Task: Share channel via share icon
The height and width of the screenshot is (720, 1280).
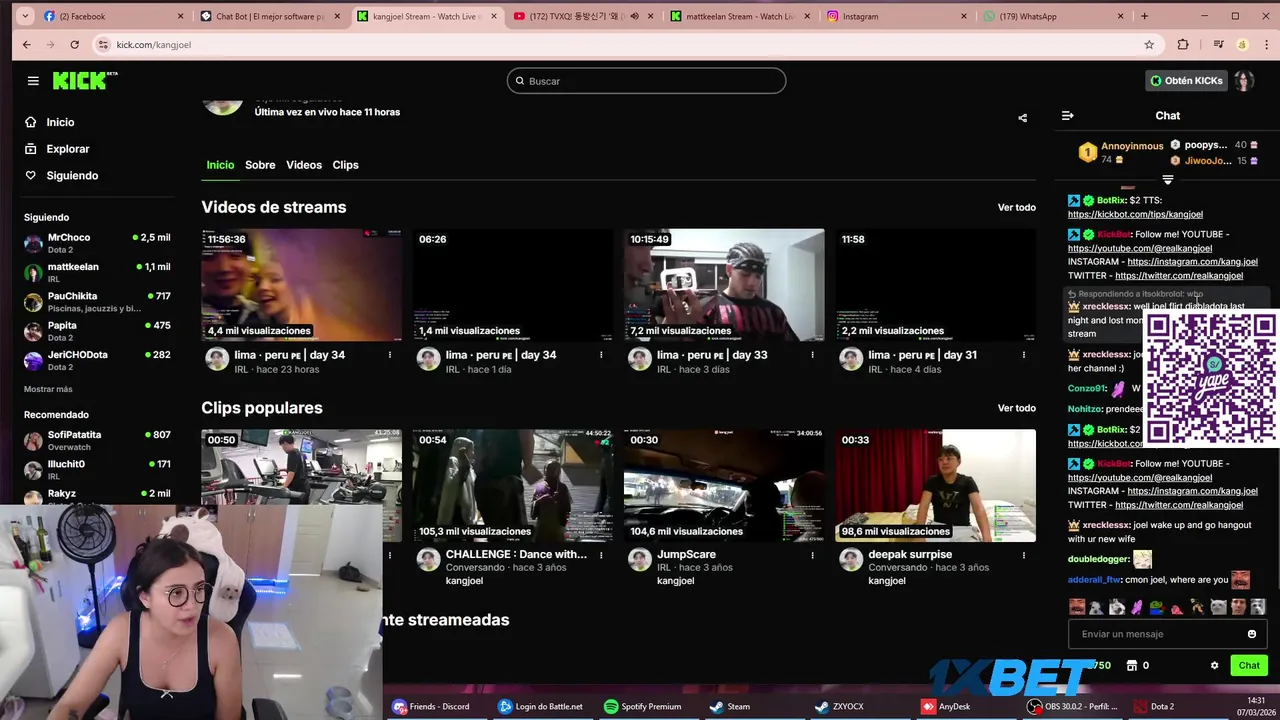Action: pos(1022,118)
